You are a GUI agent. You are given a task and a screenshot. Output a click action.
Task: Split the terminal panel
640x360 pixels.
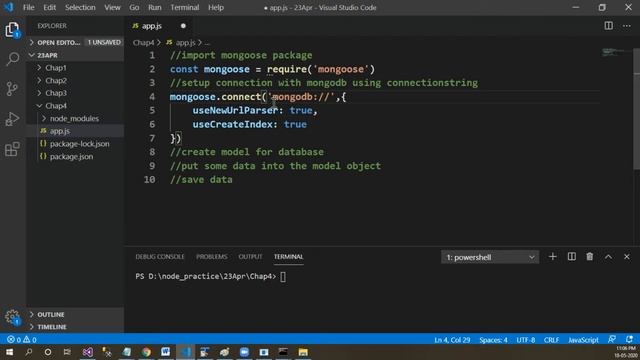click(571, 257)
